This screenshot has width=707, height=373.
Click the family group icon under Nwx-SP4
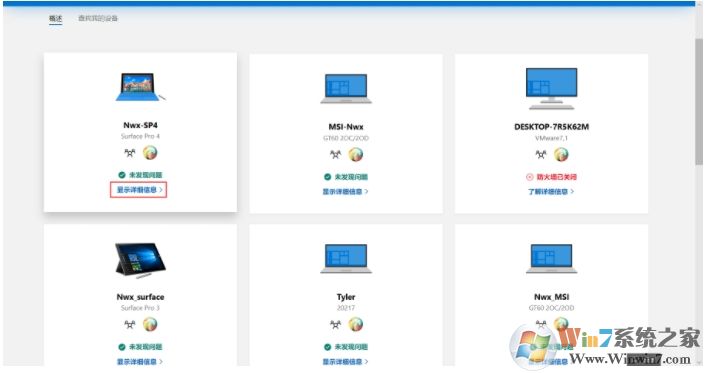[x=130, y=153]
